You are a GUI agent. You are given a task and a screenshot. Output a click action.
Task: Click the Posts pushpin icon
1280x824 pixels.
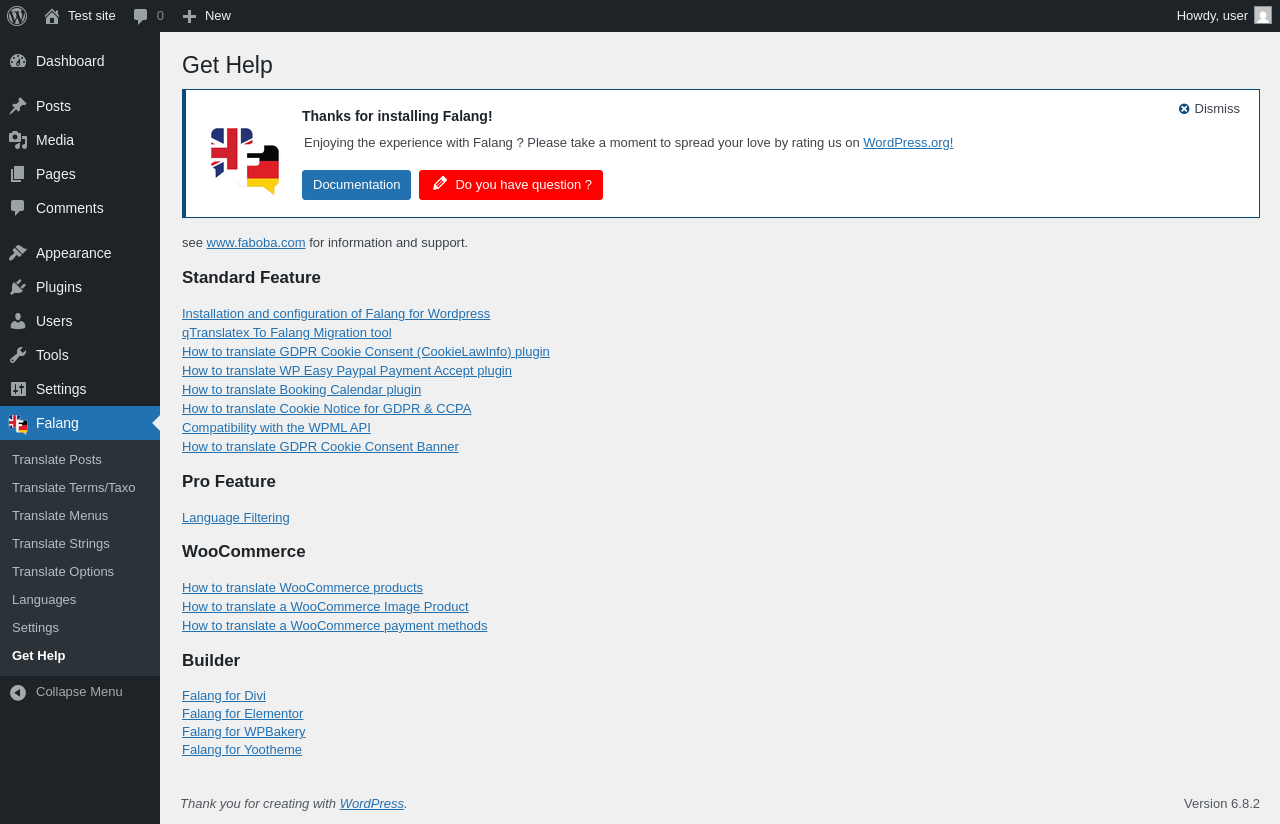click(x=18, y=106)
